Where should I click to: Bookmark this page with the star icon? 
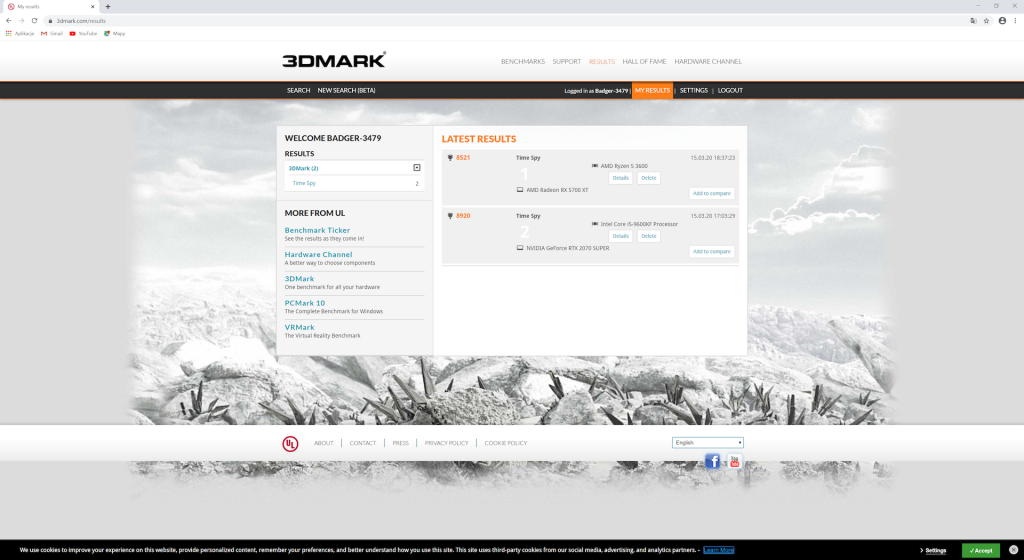[986, 20]
